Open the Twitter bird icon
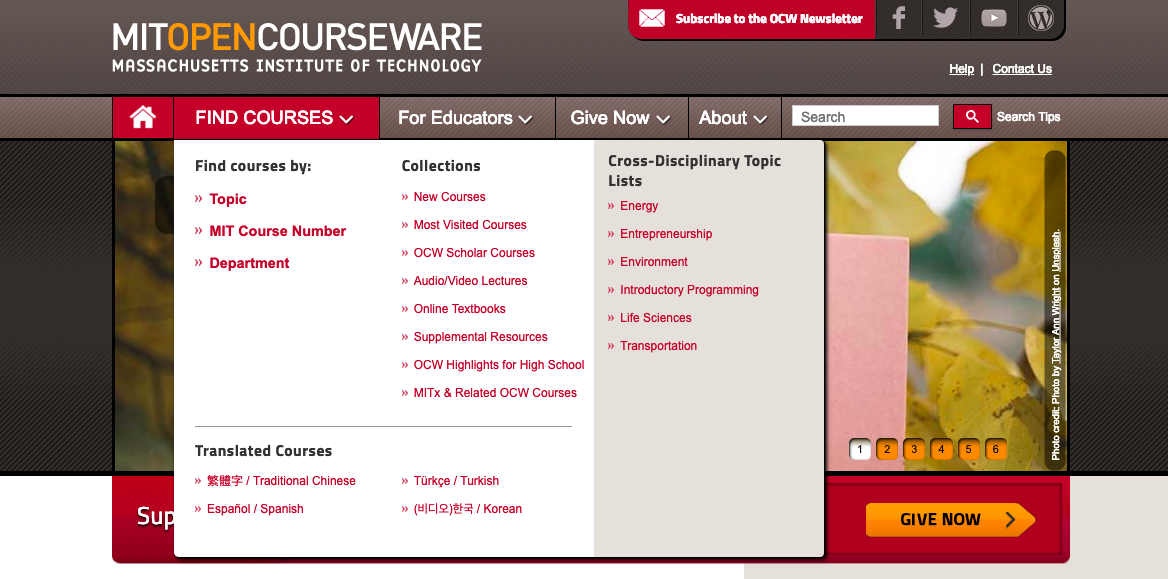The image size is (1168, 579). point(945,18)
